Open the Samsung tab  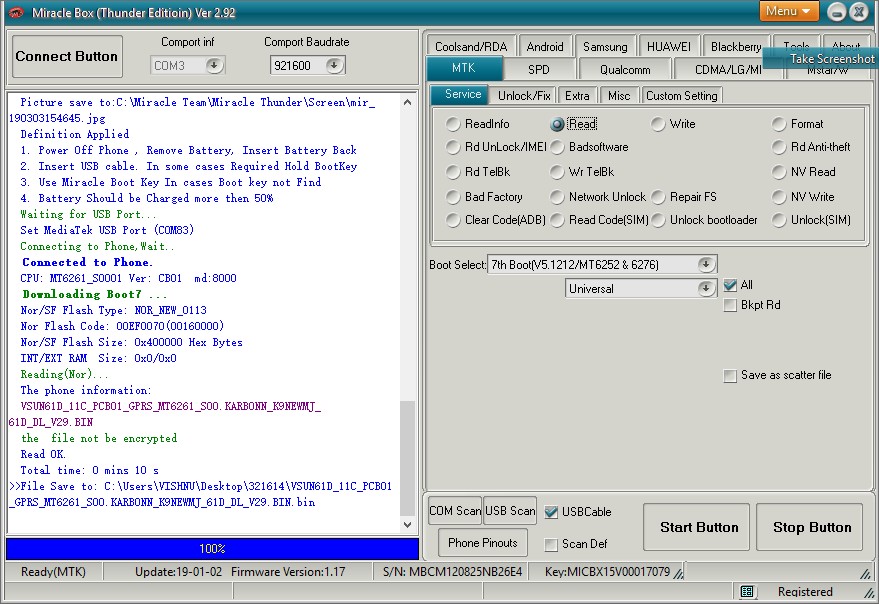[x=605, y=47]
